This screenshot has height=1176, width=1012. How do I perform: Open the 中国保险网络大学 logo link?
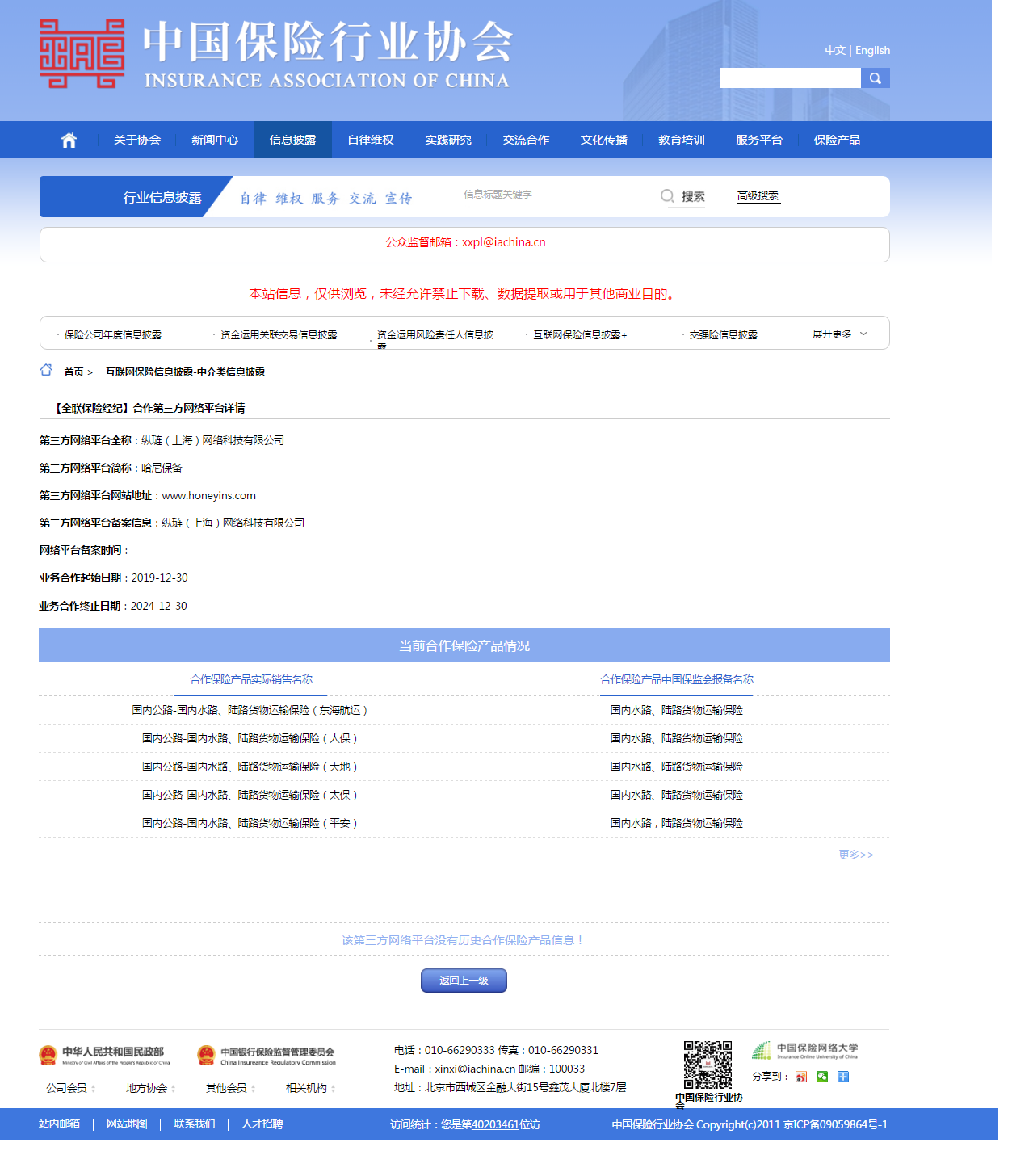805,1050
